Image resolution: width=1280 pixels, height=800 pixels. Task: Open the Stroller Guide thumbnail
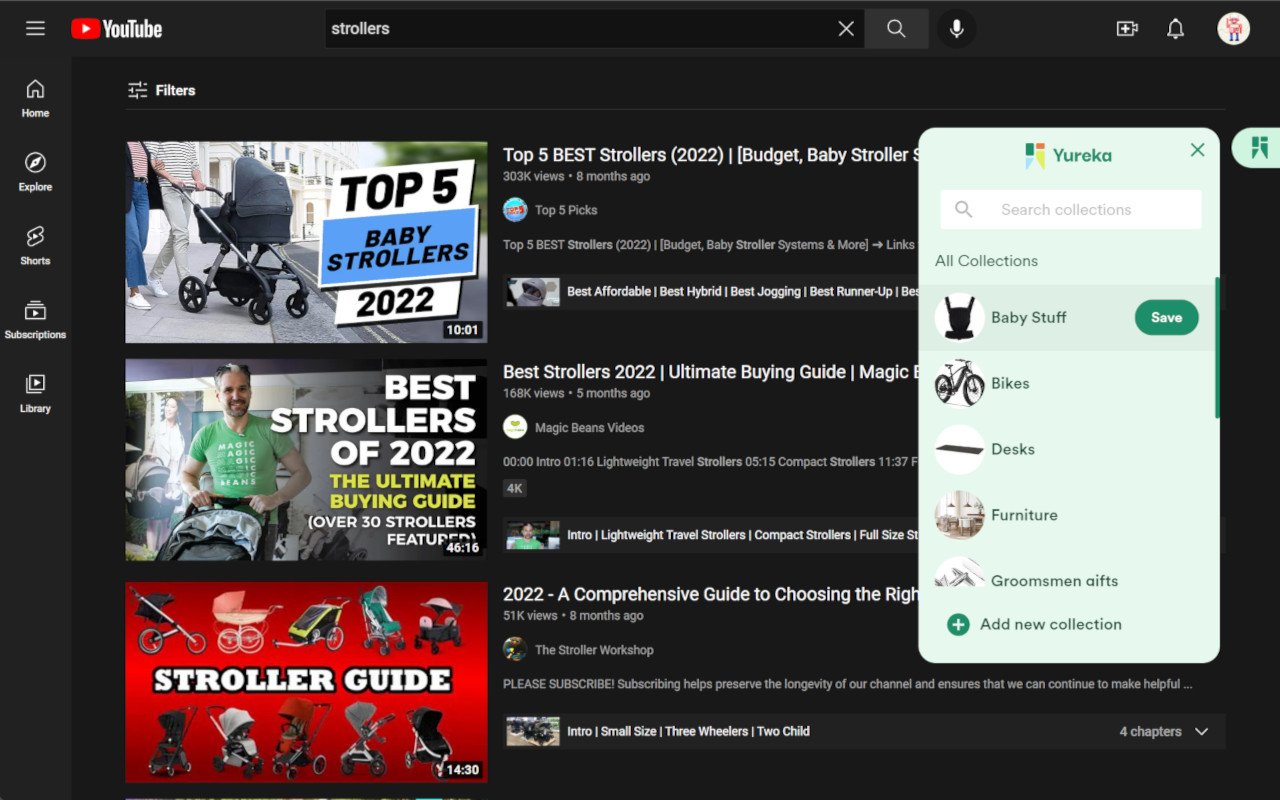coord(306,682)
